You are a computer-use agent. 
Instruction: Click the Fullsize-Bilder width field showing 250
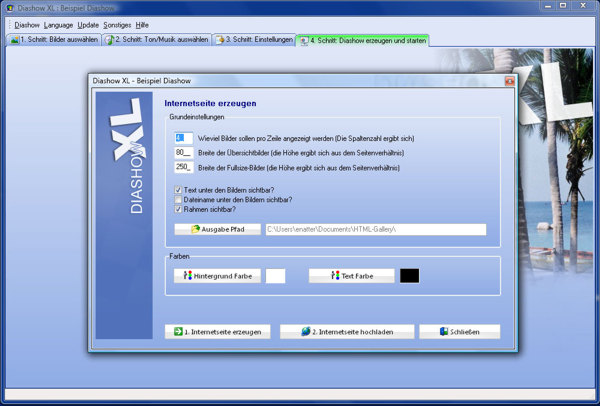(x=184, y=167)
